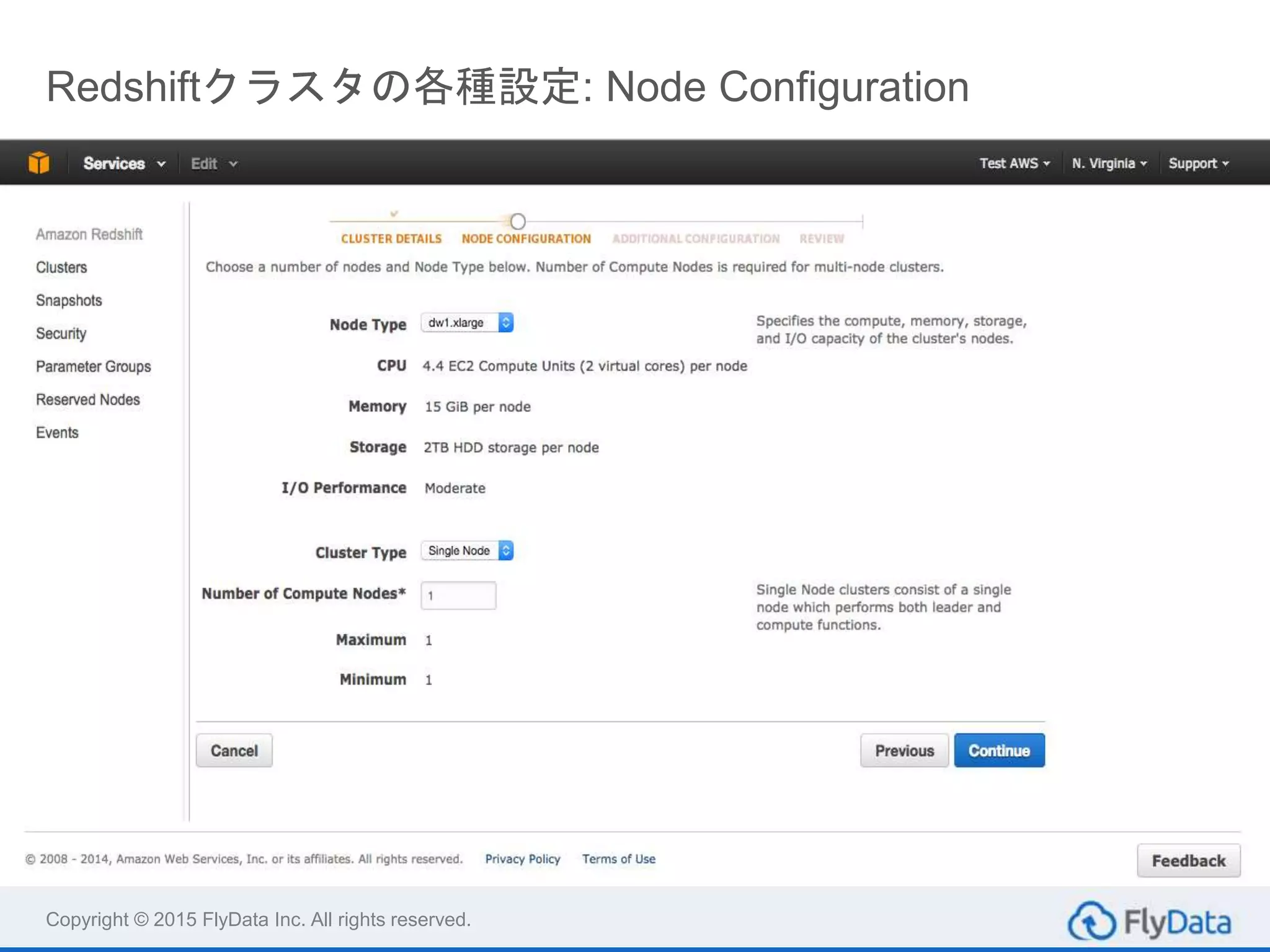The width and height of the screenshot is (1270, 952).
Task: Open the Edit dropdown in navbar
Action: point(214,164)
